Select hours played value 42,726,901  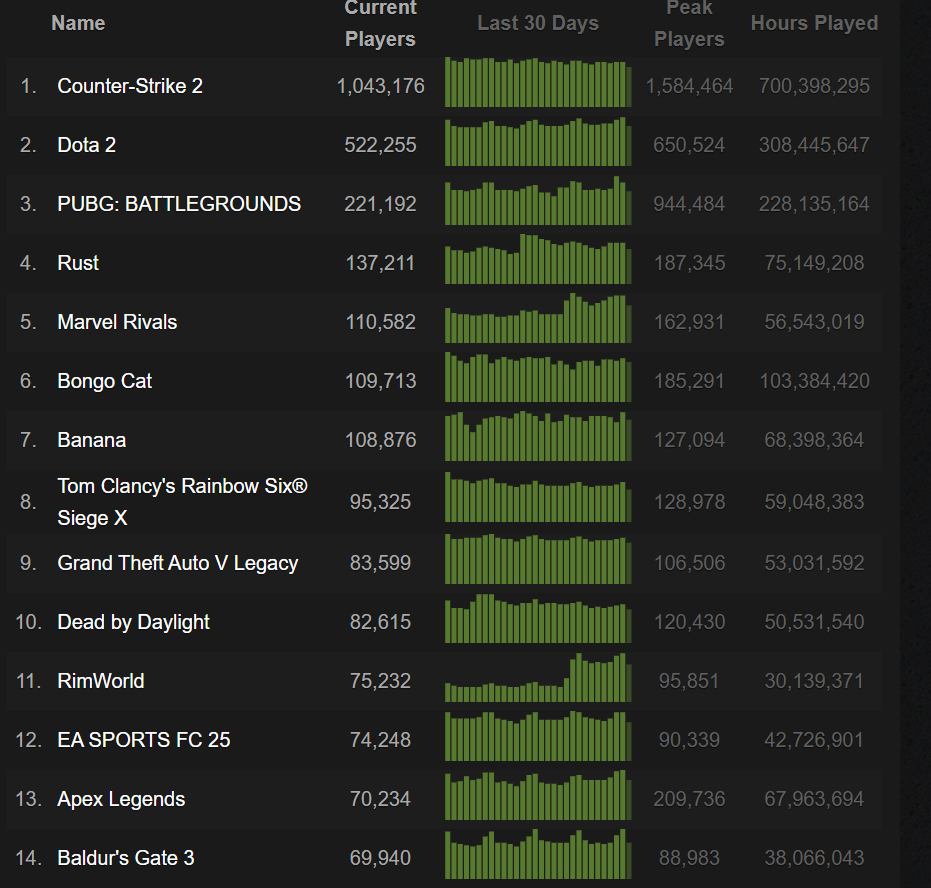click(x=814, y=740)
